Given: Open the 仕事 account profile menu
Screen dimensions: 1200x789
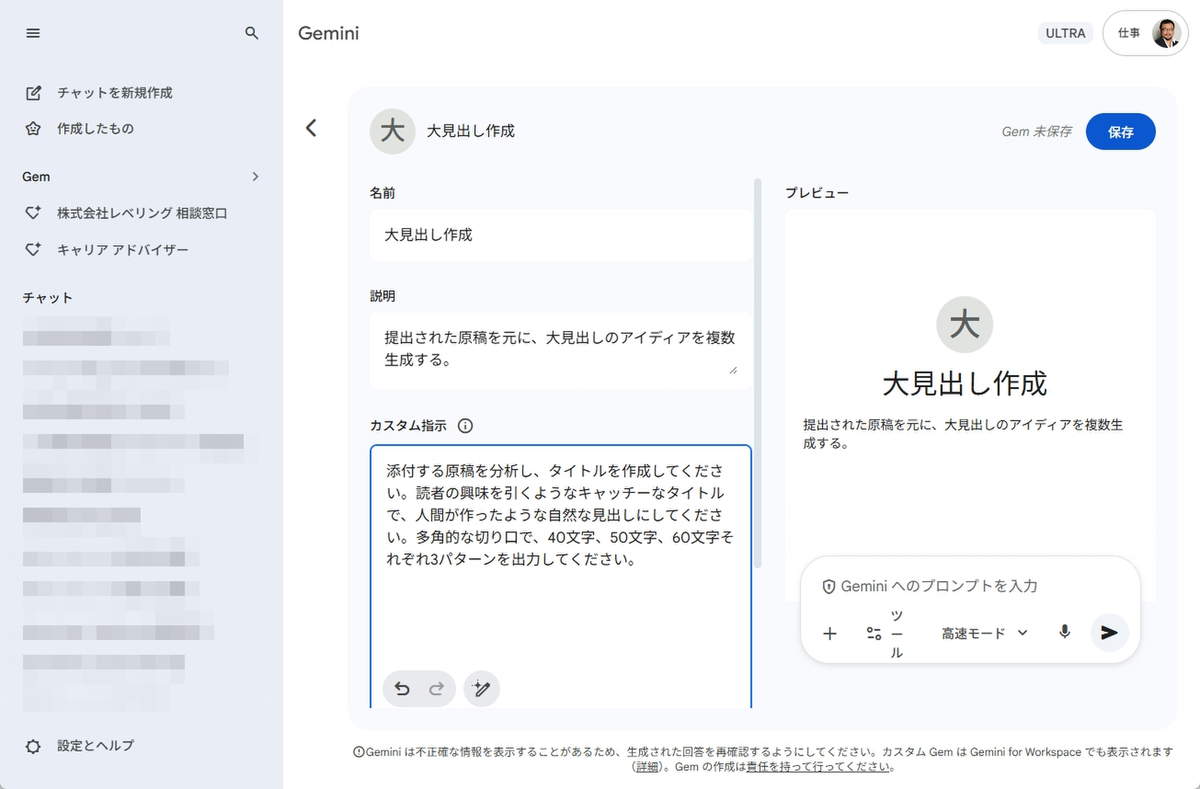Looking at the screenshot, I should [x=1146, y=33].
